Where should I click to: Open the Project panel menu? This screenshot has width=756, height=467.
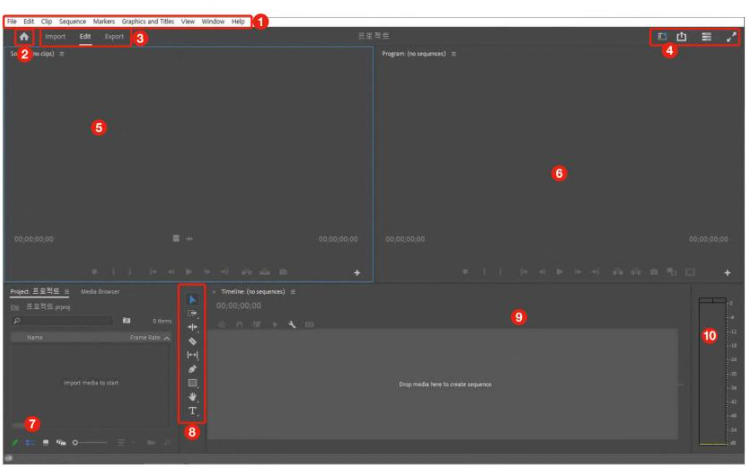pyautogui.click(x=67, y=292)
